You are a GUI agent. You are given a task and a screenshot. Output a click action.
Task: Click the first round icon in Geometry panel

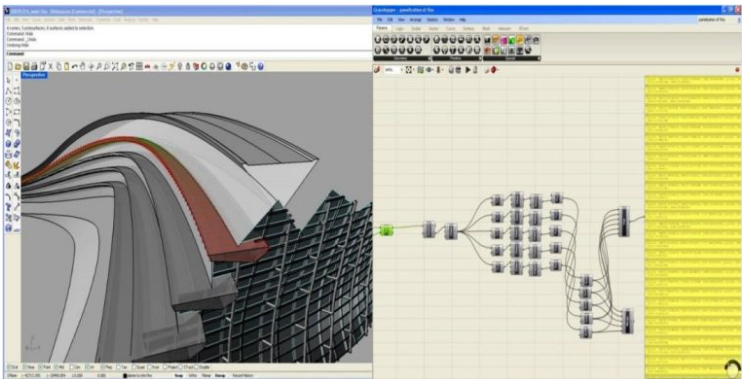[377, 40]
